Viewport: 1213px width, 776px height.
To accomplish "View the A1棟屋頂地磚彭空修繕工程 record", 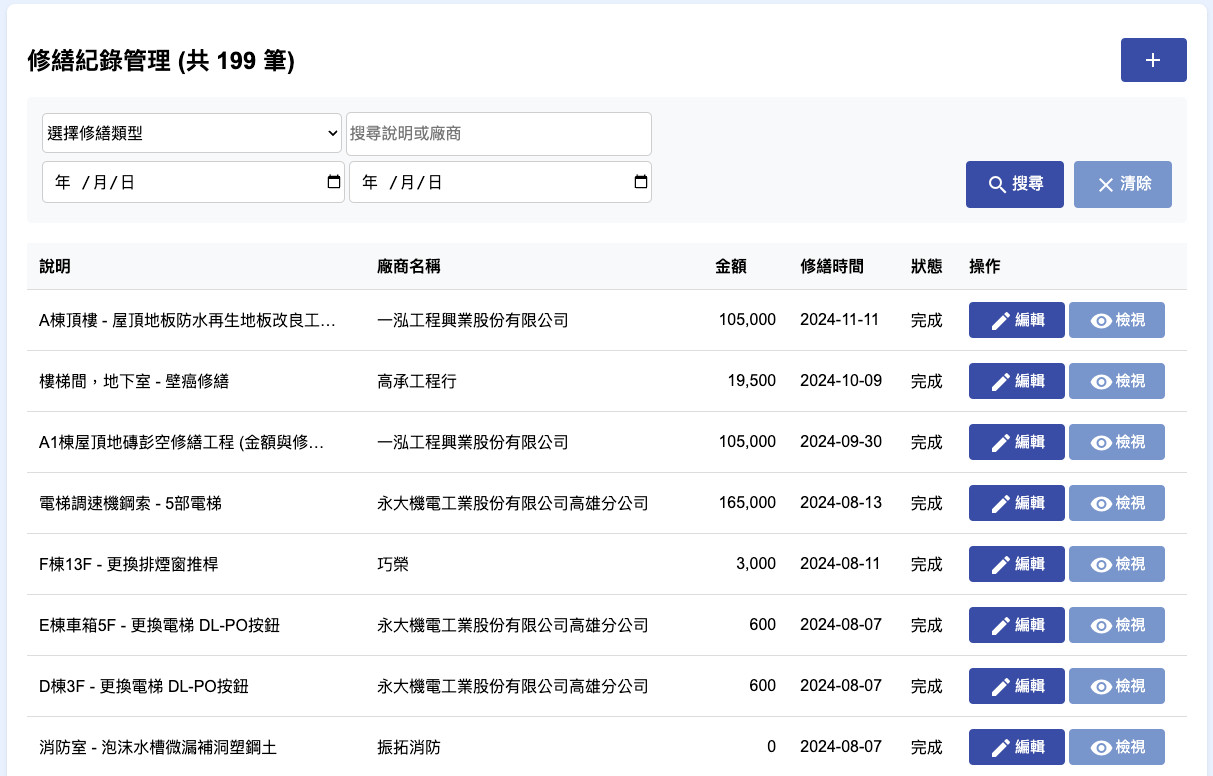I will (x=1117, y=442).
